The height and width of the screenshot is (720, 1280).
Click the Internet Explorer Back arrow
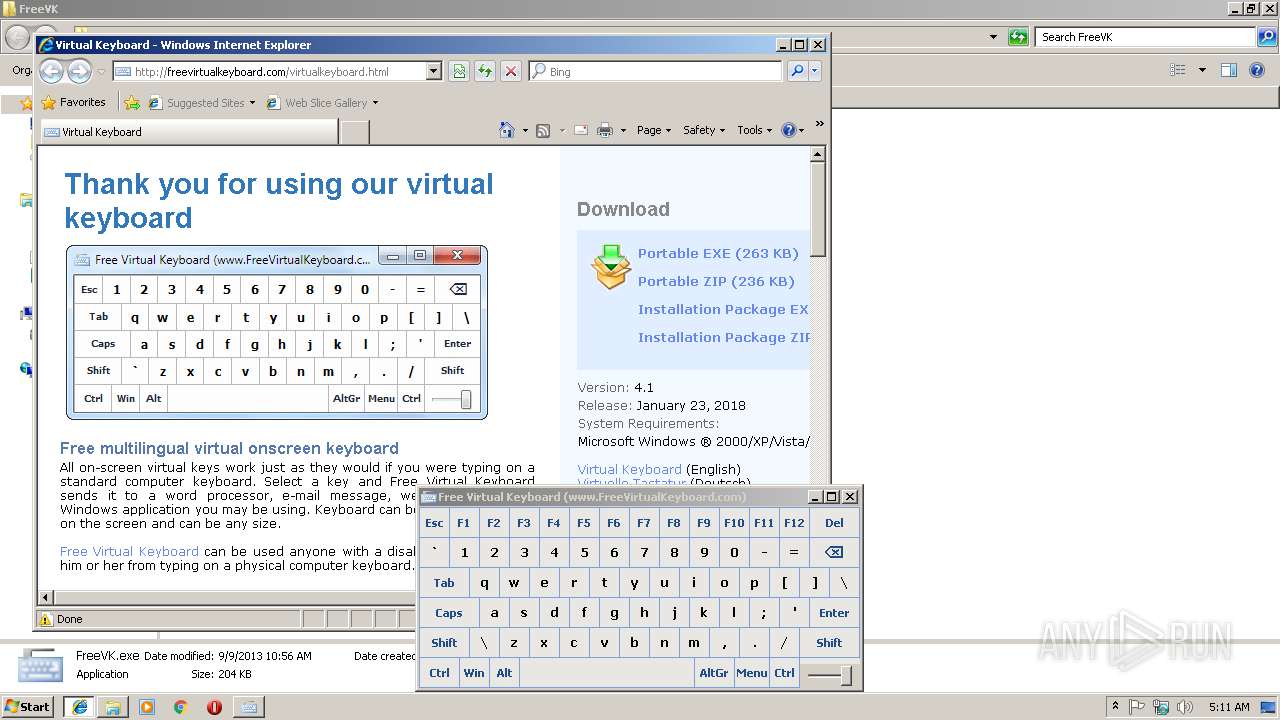pos(51,71)
